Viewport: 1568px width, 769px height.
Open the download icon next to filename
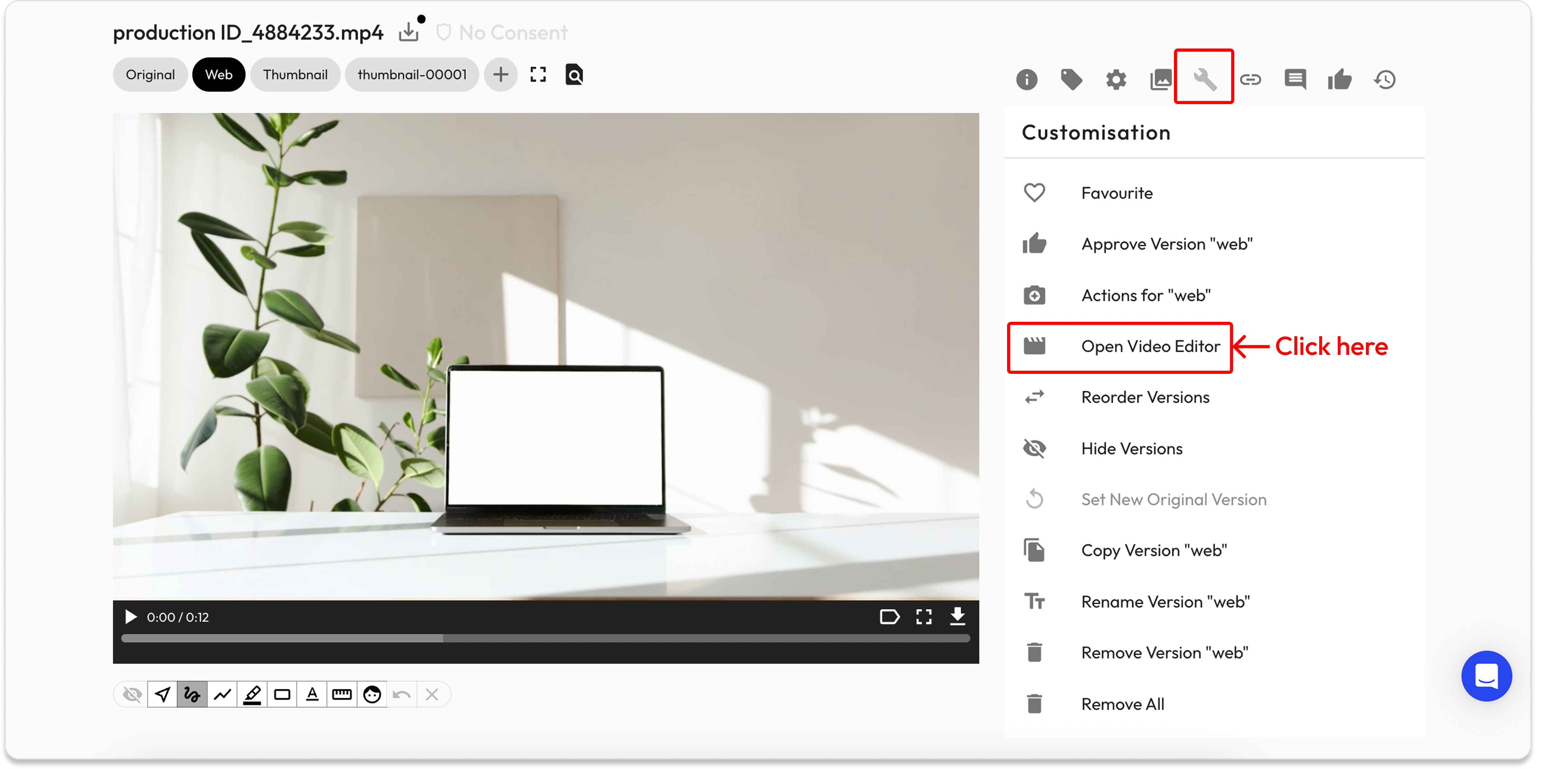coord(409,32)
